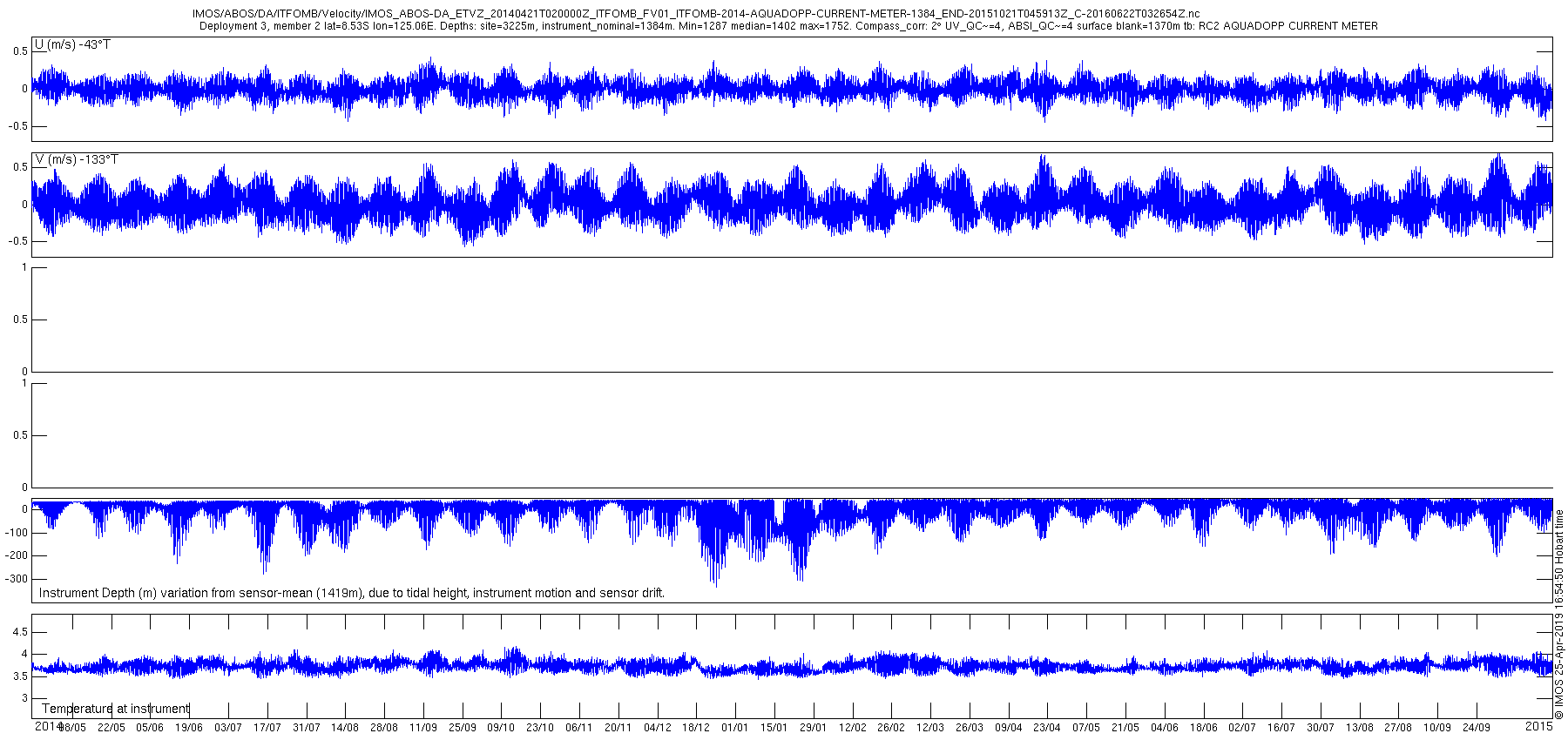Click the '17/07' date tick label

pos(267,728)
